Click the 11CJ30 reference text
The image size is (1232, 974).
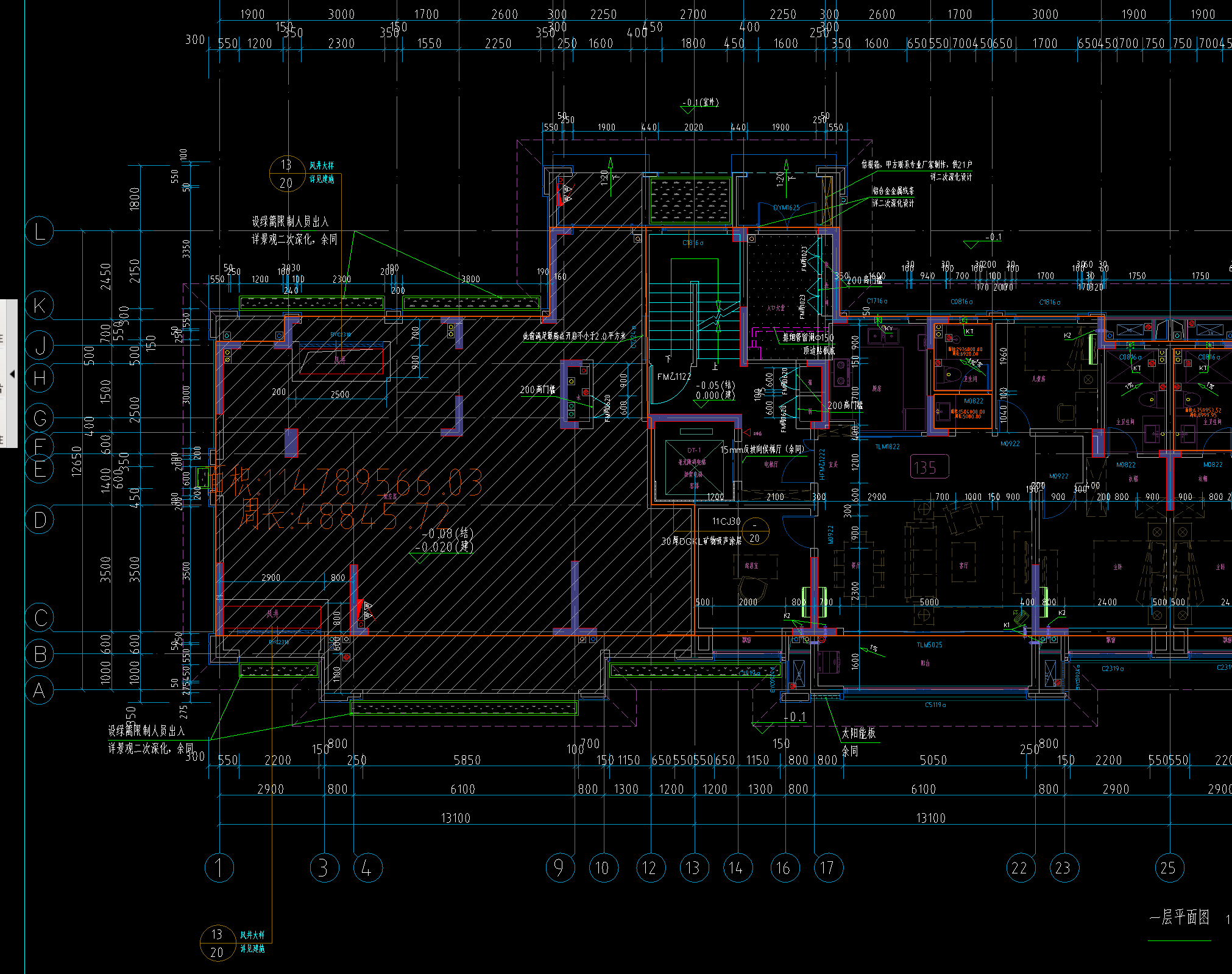click(726, 521)
